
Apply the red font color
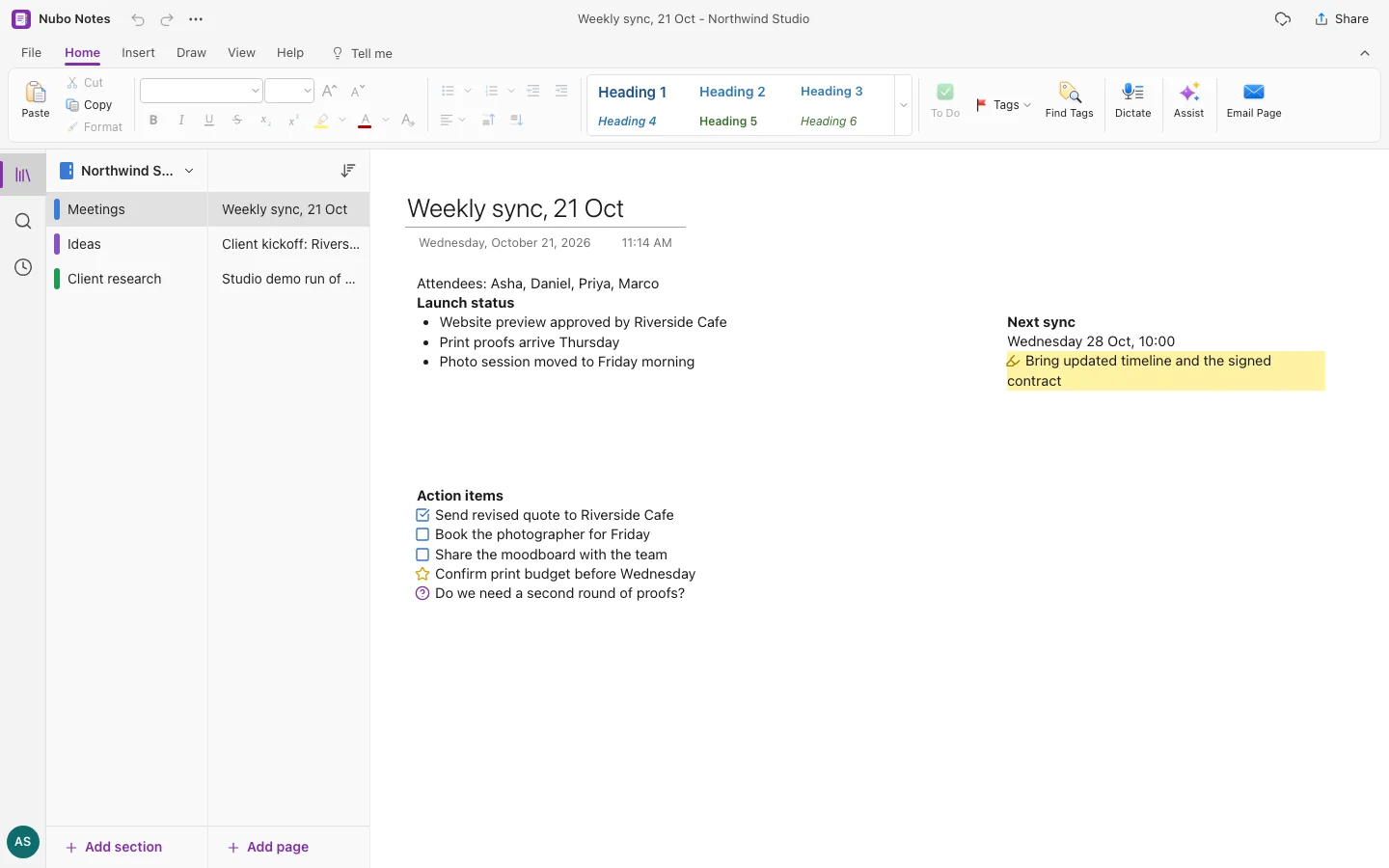tap(365, 121)
